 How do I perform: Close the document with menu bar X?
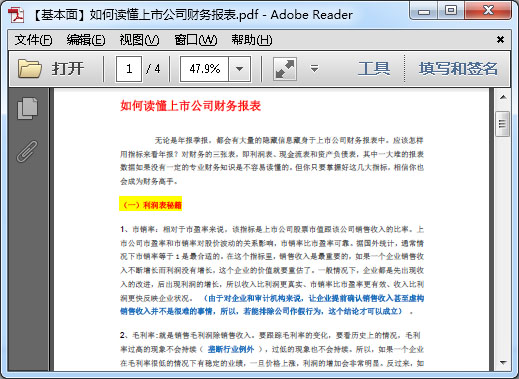(500, 40)
